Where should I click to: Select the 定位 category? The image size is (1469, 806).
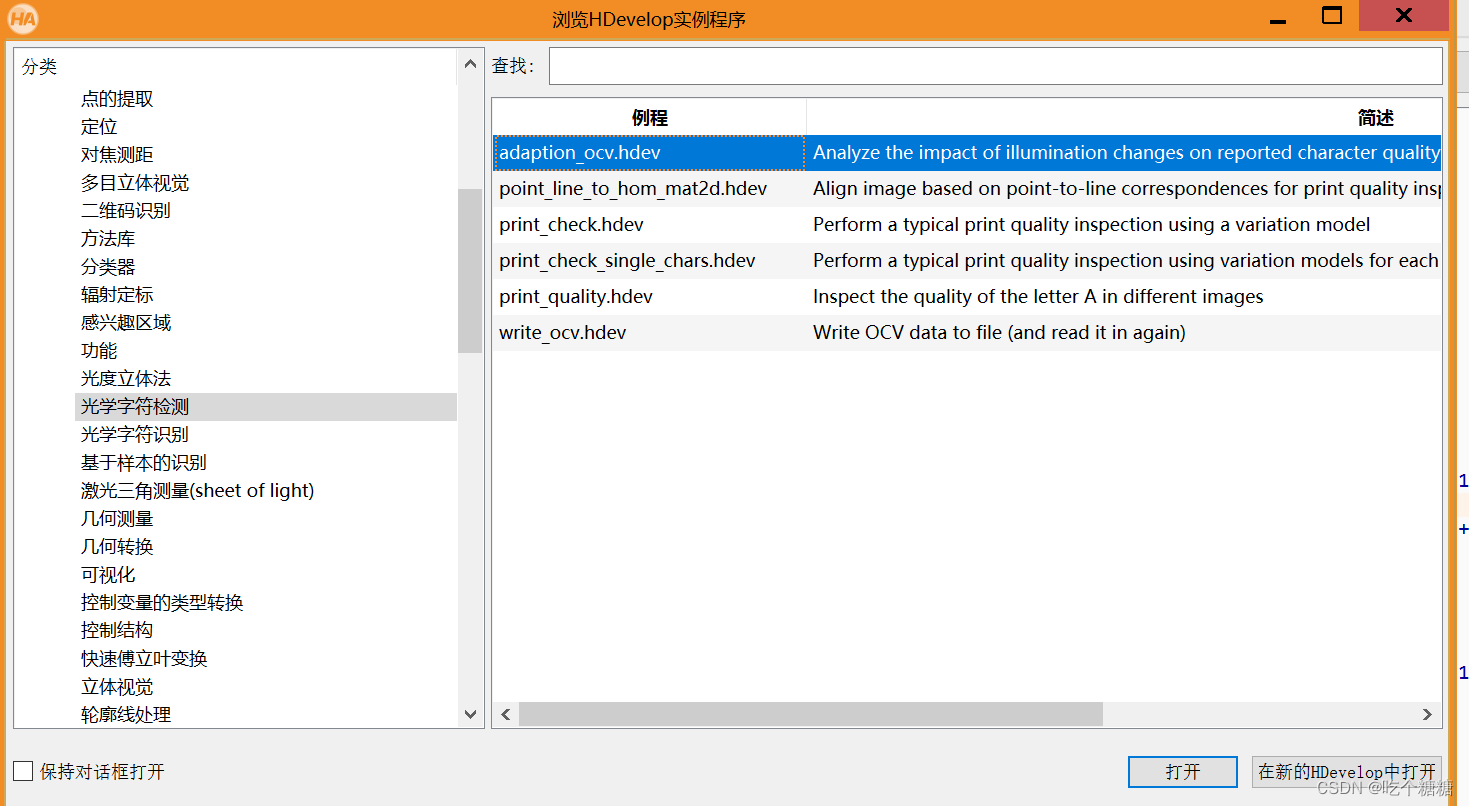coord(99,127)
